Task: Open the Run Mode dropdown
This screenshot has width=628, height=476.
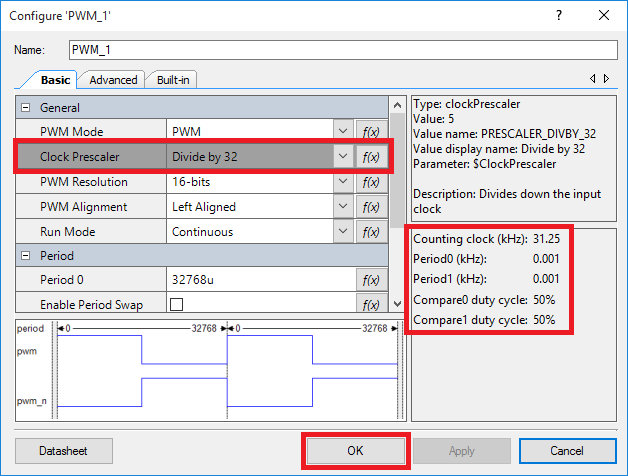Action: (x=343, y=231)
